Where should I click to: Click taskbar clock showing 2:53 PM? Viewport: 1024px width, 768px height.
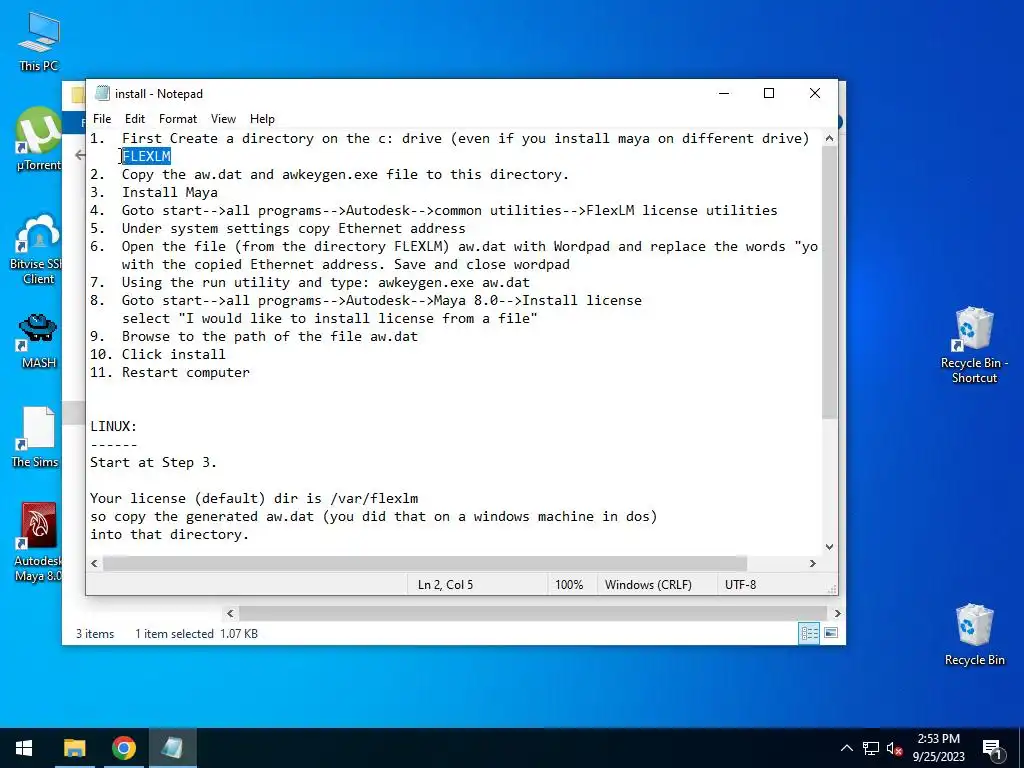coord(938,748)
